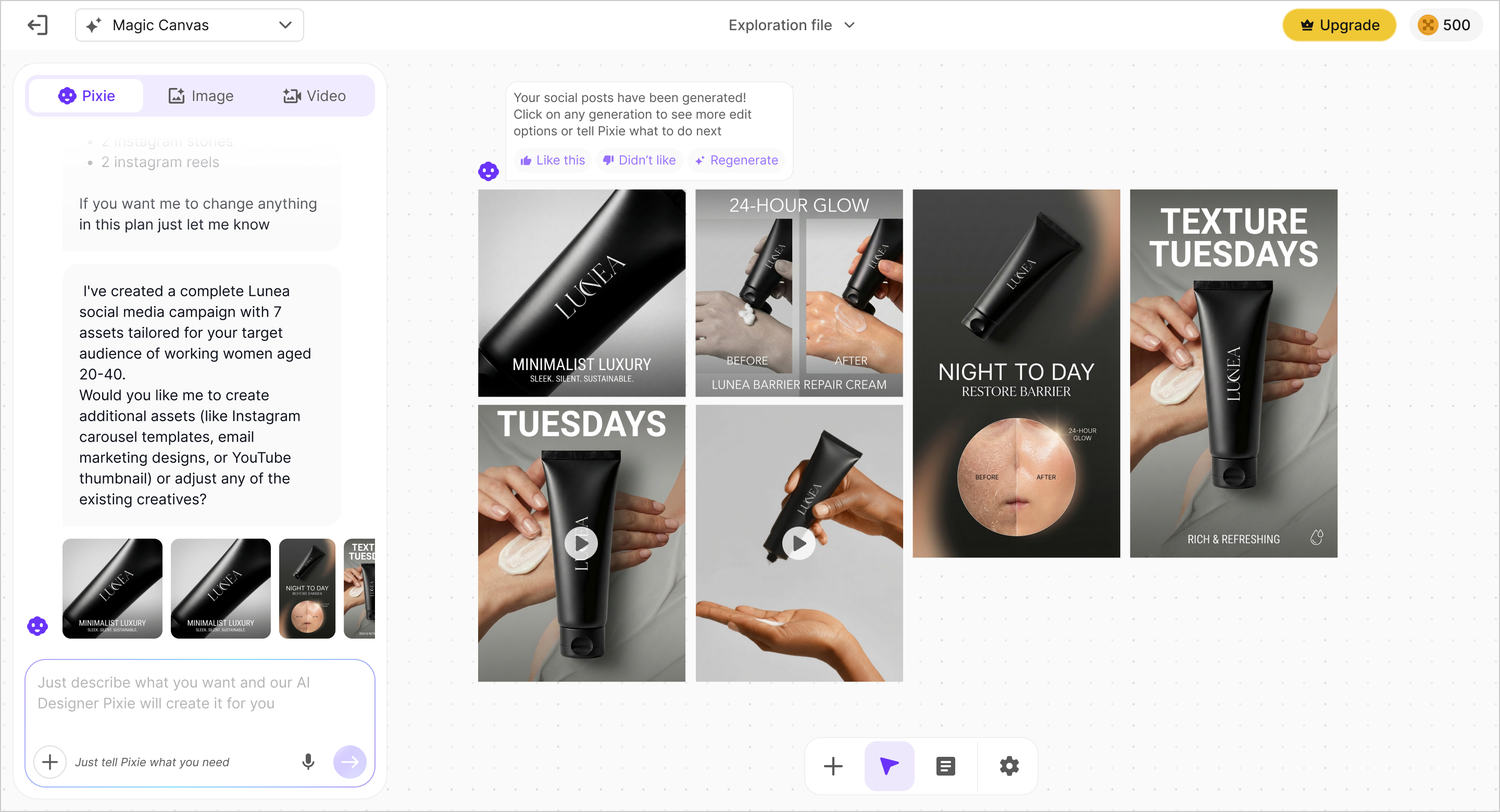This screenshot has height=812, width=1500.
Task: Click the send arrow button
Action: click(350, 762)
